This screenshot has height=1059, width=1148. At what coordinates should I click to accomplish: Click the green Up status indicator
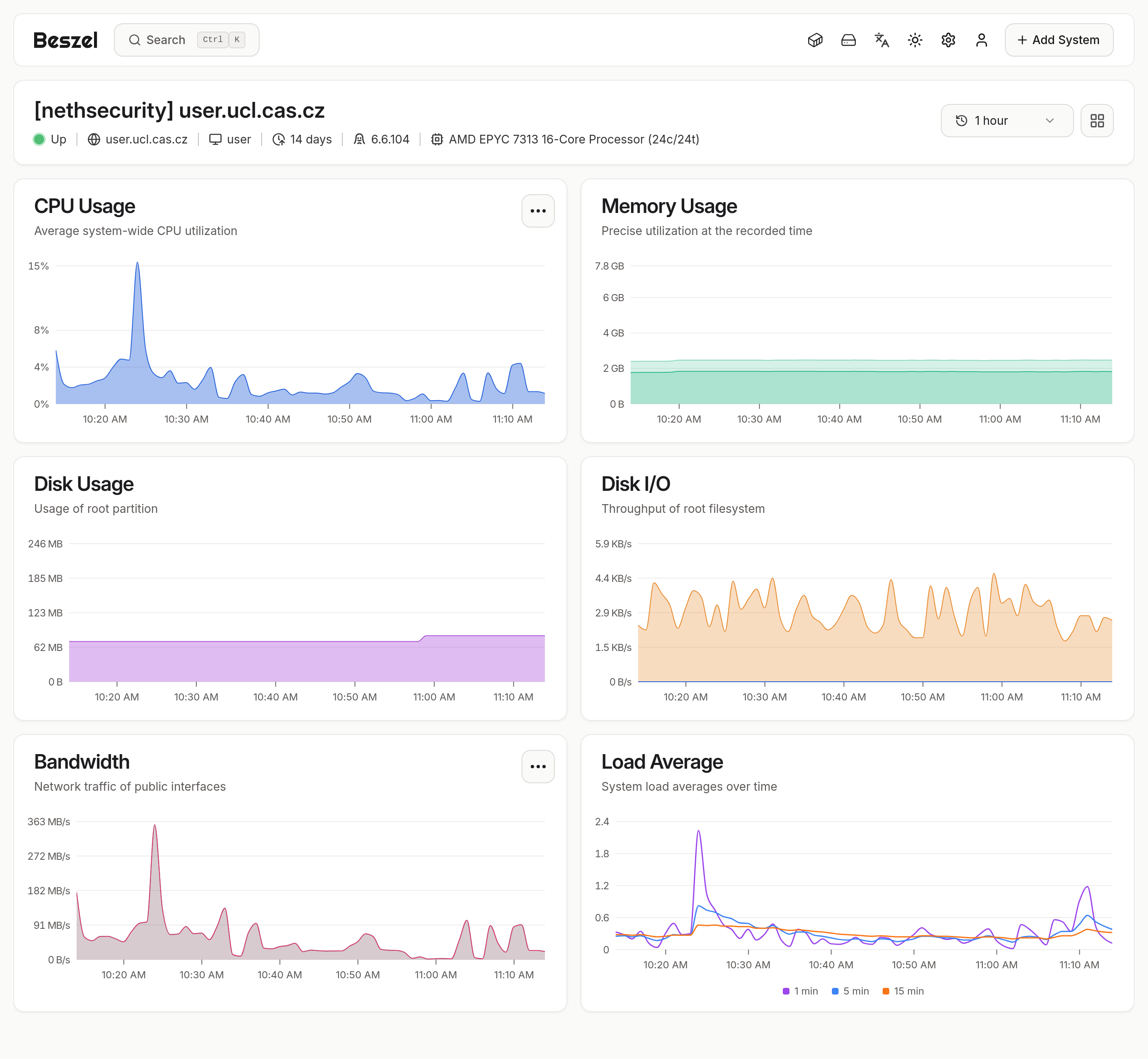pos(39,139)
